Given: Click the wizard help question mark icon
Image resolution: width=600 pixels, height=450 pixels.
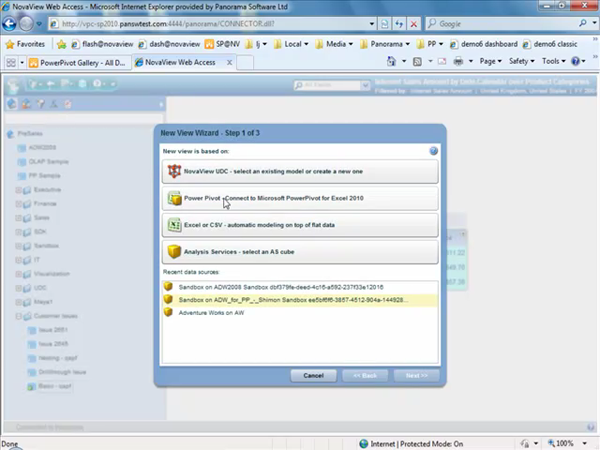Looking at the screenshot, I should click(434, 151).
